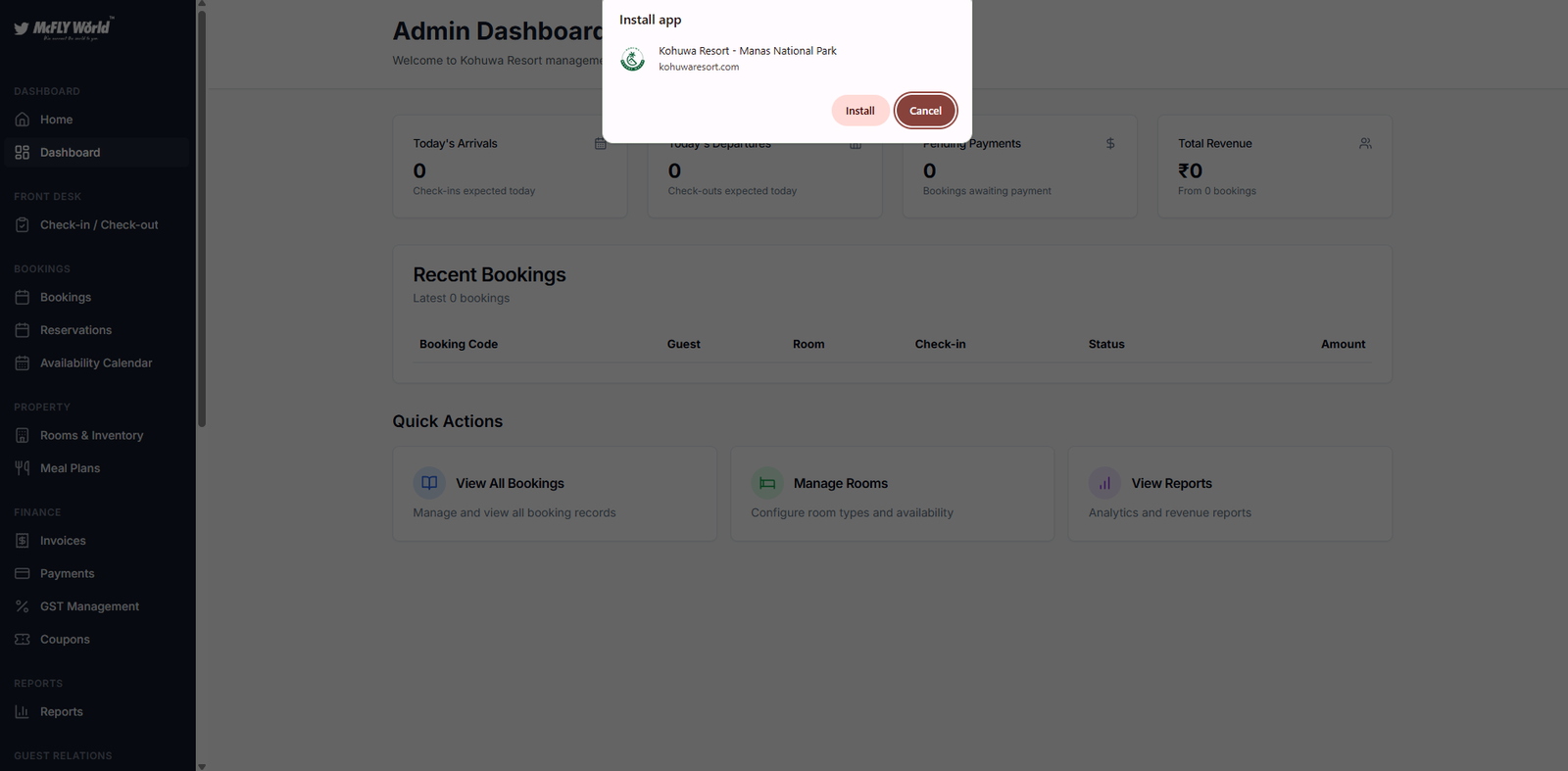
Task: Click the Bookings calendar icon in sidebar
Action: pos(23,298)
